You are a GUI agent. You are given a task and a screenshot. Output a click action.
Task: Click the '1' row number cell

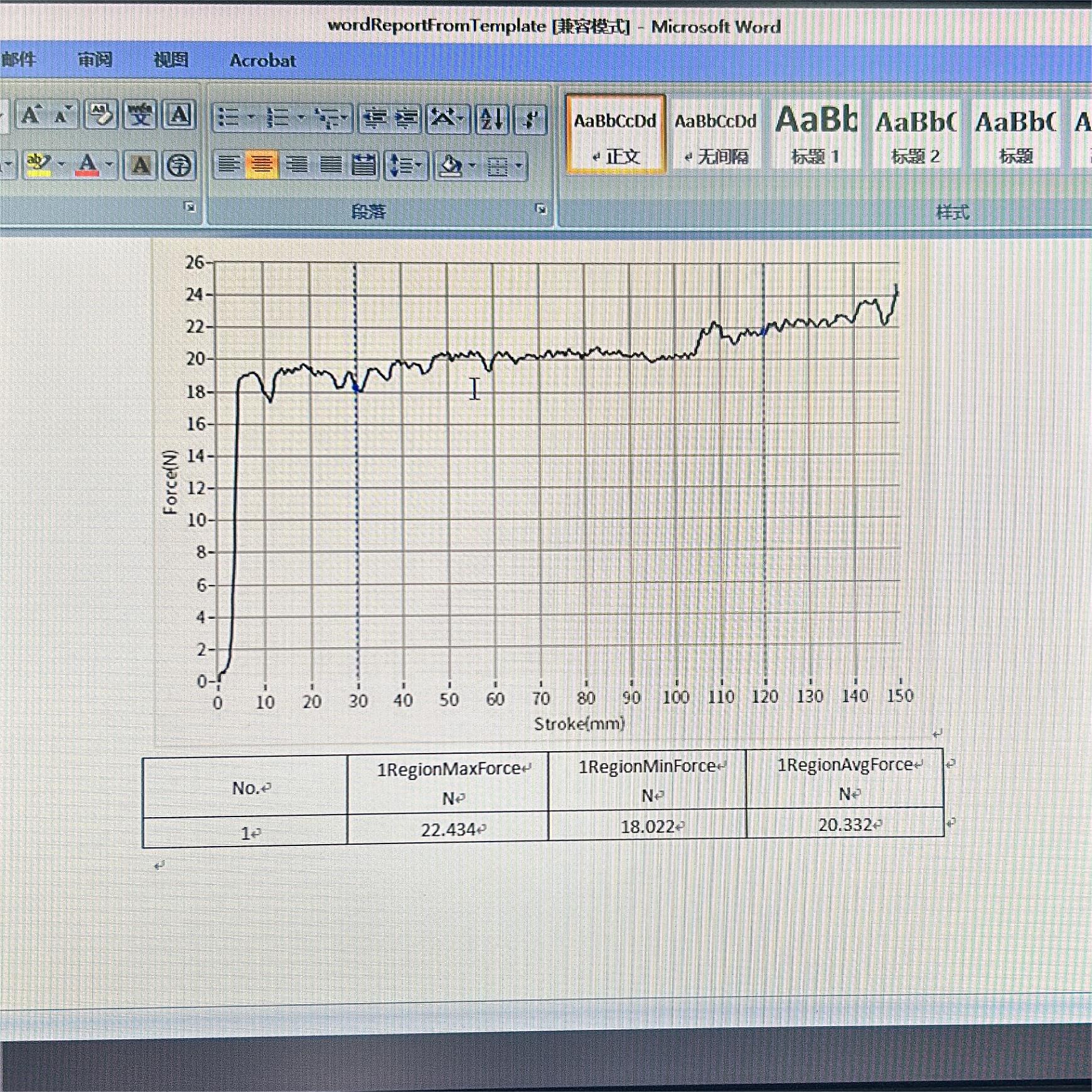coord(245,833)
